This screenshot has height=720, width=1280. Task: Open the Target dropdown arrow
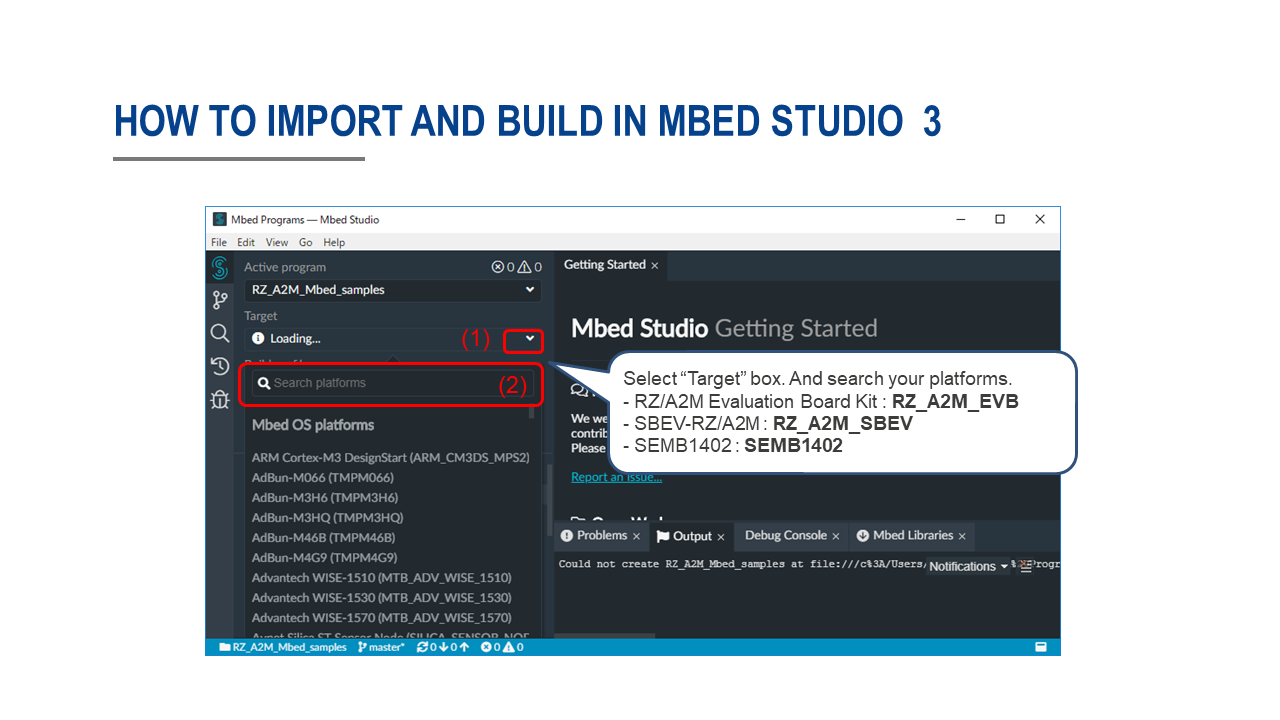530,340
